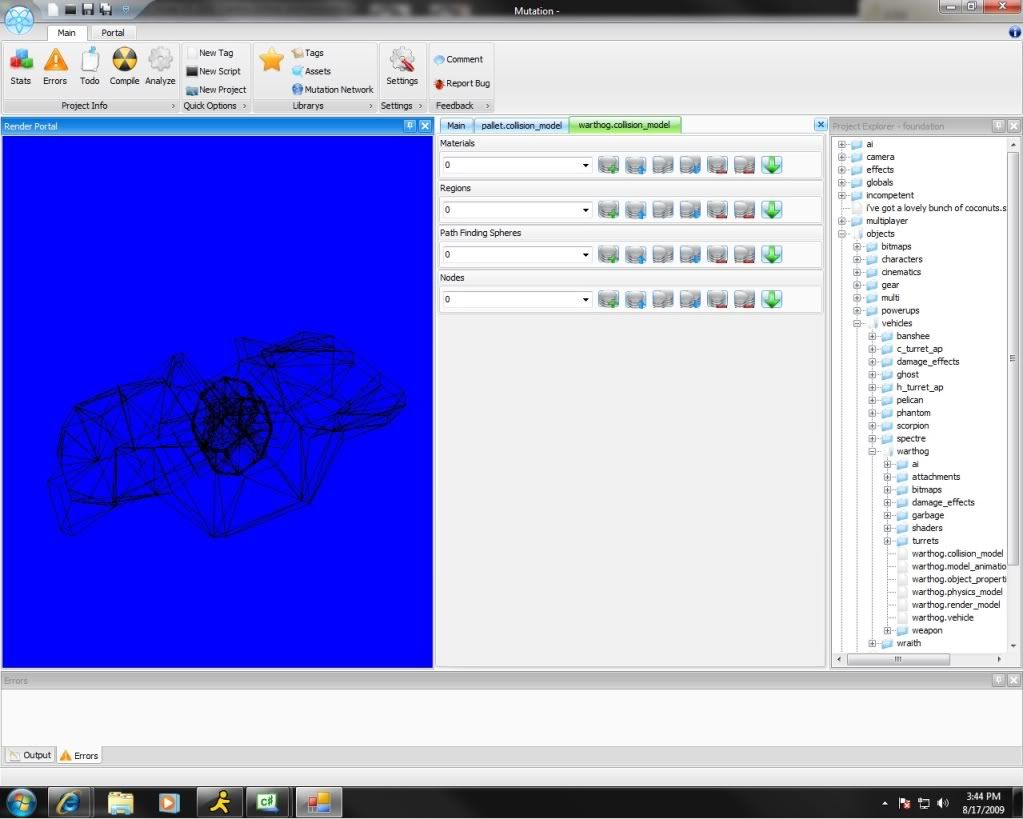Viewport: 1023px width, 819px height.
Task: Click the green-plus add icon for Path Finding Spheres
Action: pos(608,255)
